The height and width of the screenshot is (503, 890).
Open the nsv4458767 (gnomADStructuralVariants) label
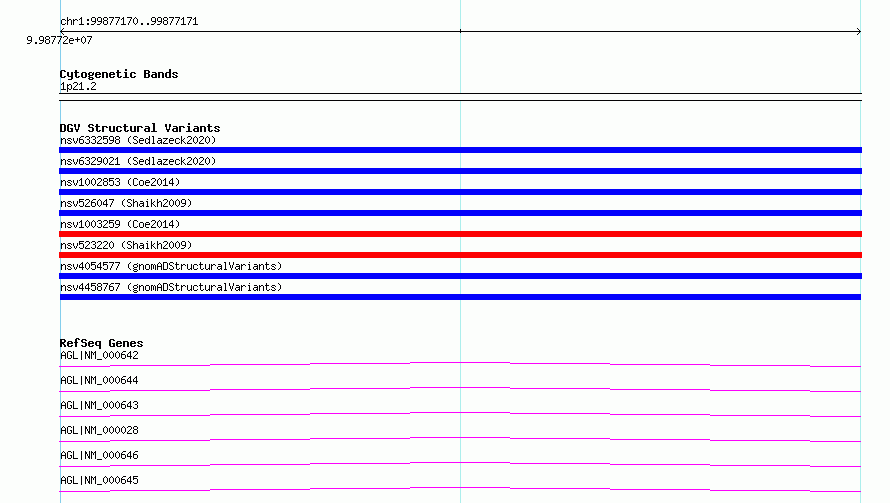coord(171,287)
